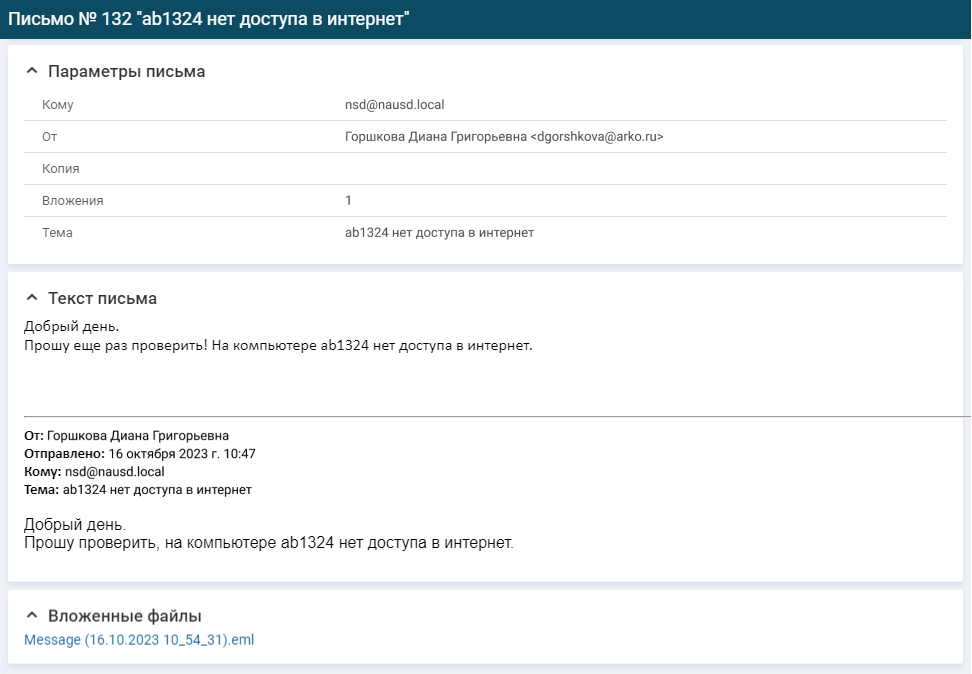Click the quoted Кому: nsd@nausd.local line
The width and height of the screenshot is (972, 674).
(94, 472)
